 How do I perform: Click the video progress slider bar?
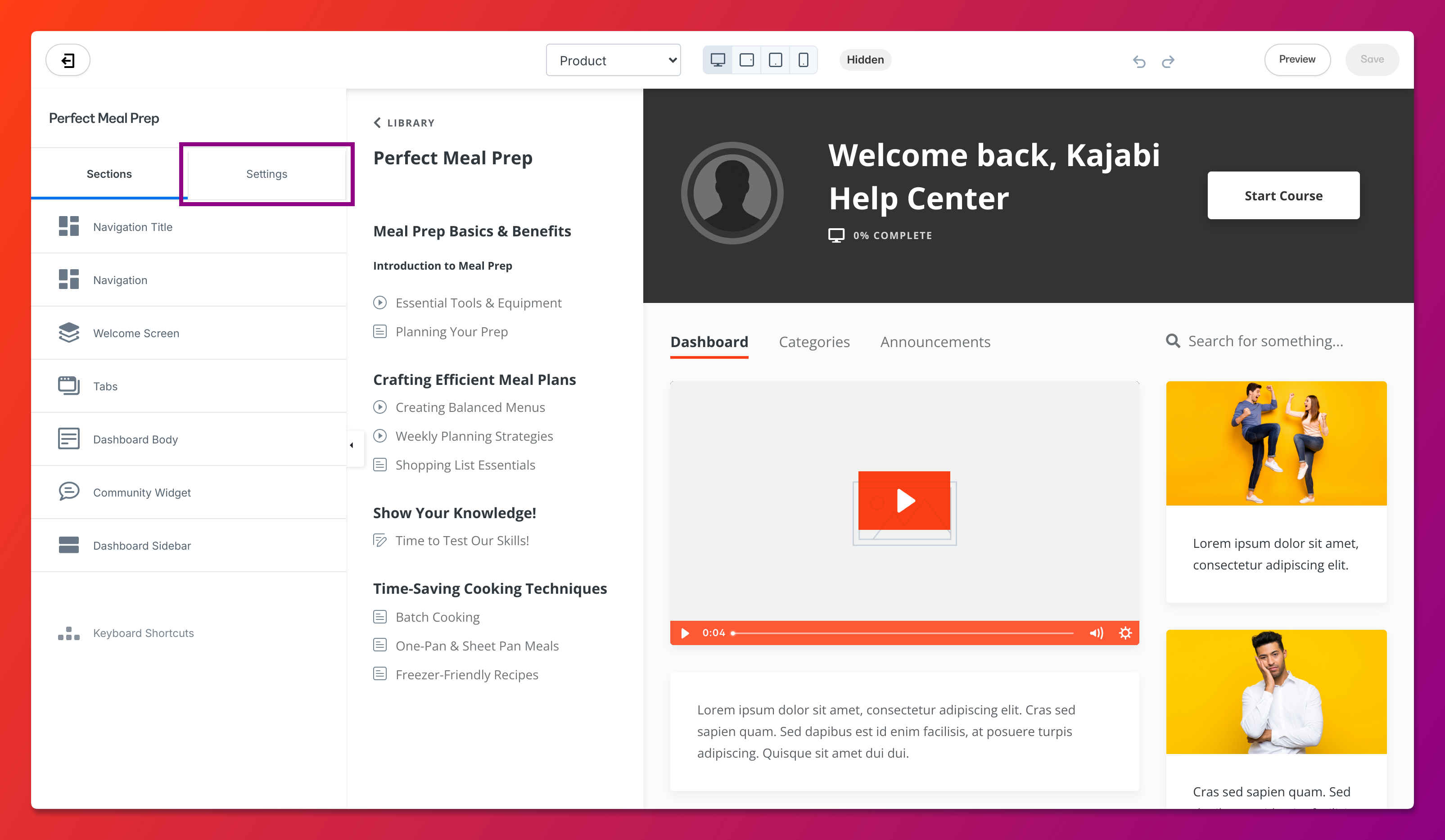pos(903,633)
